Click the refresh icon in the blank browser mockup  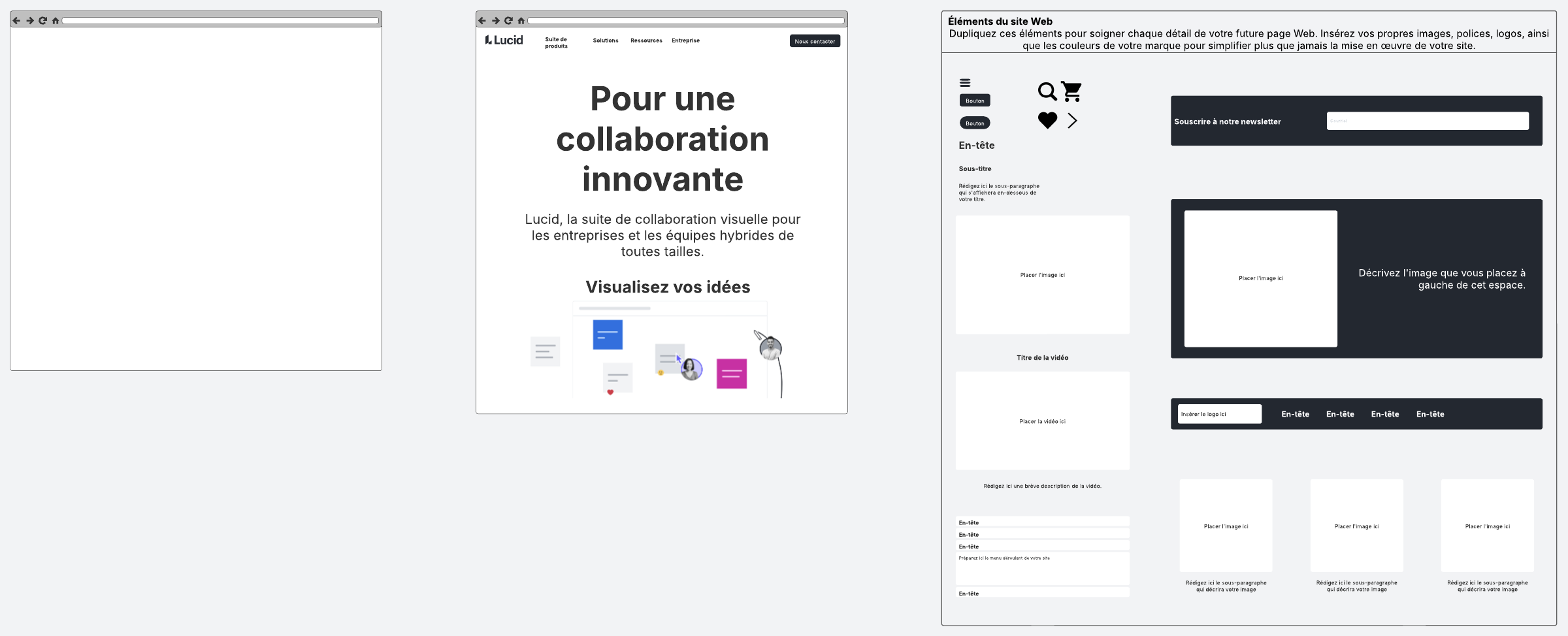point(42,21)
